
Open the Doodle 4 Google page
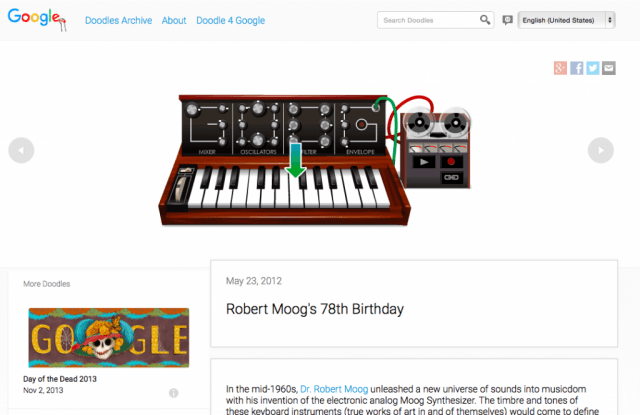[229, 20]
